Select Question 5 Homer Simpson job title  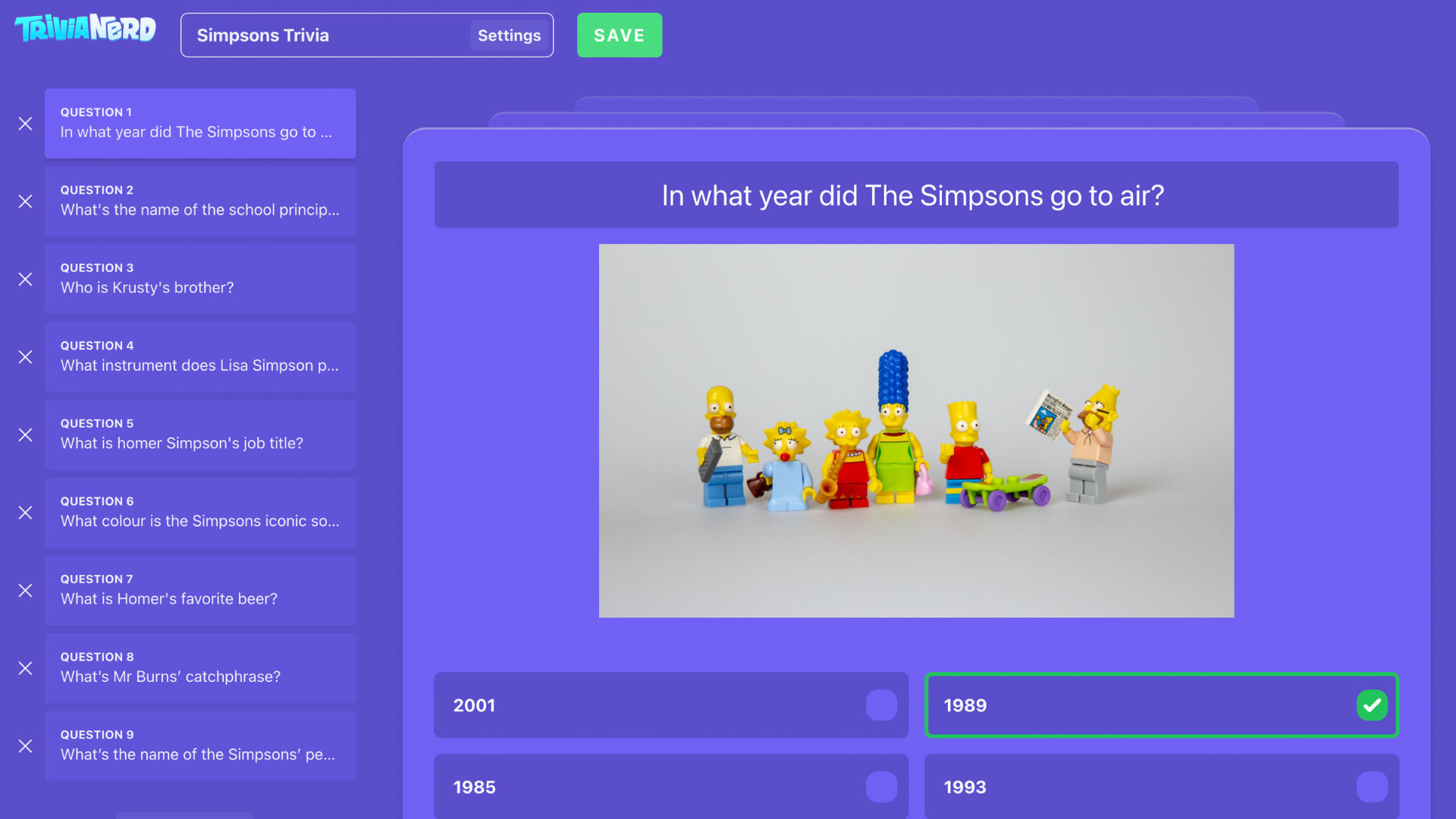[x=199, y=434]
